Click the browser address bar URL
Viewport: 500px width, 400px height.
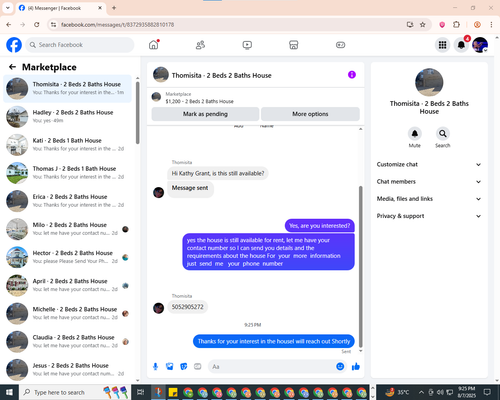[118, 25]
